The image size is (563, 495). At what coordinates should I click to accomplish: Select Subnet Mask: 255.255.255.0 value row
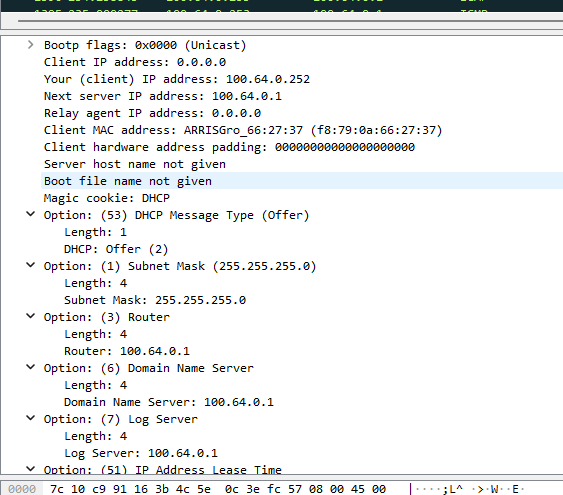click(x=155, y=300)
